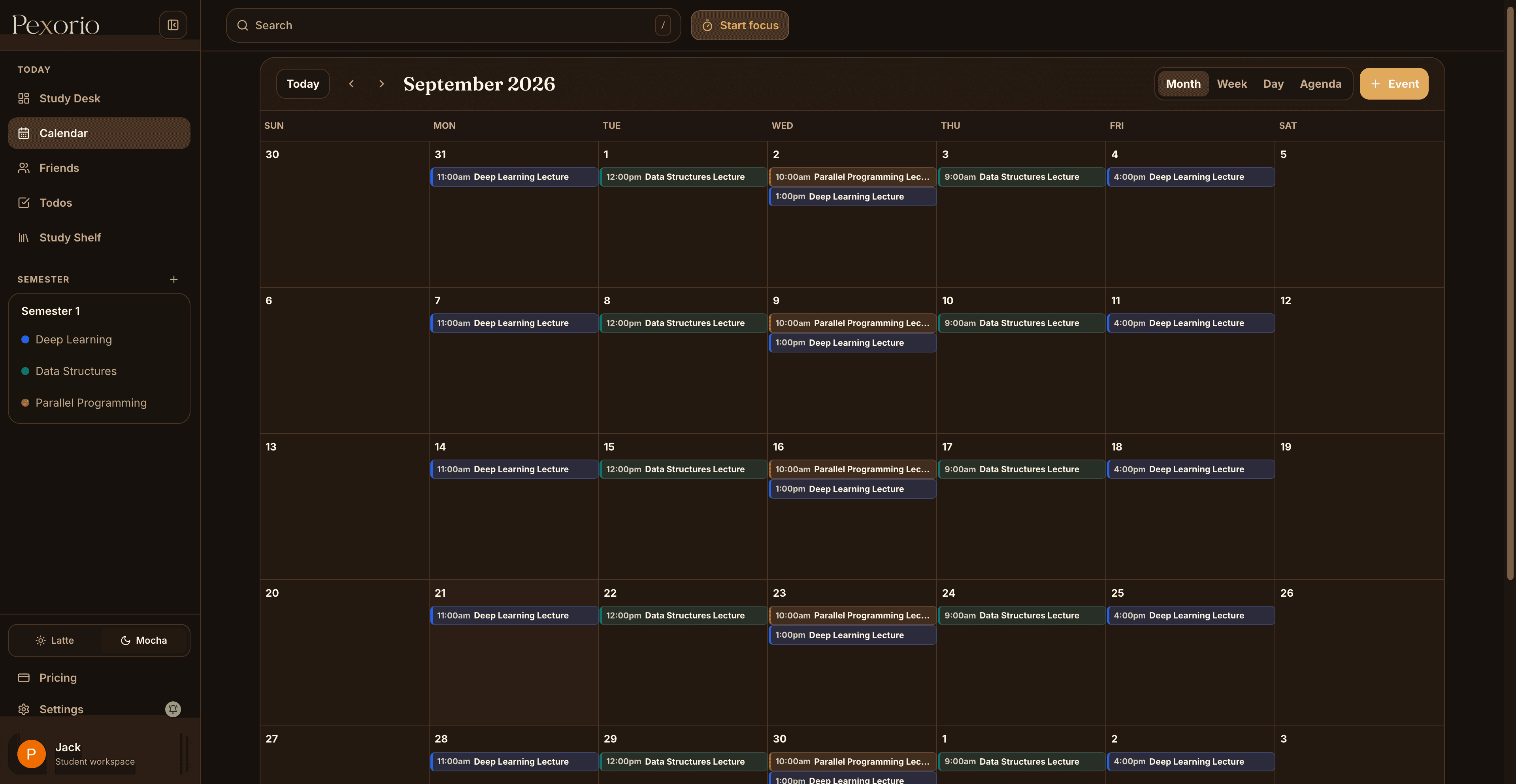Open Data Structures course
The height and width of the screenshot is (784, 1516).
[76, 371]
